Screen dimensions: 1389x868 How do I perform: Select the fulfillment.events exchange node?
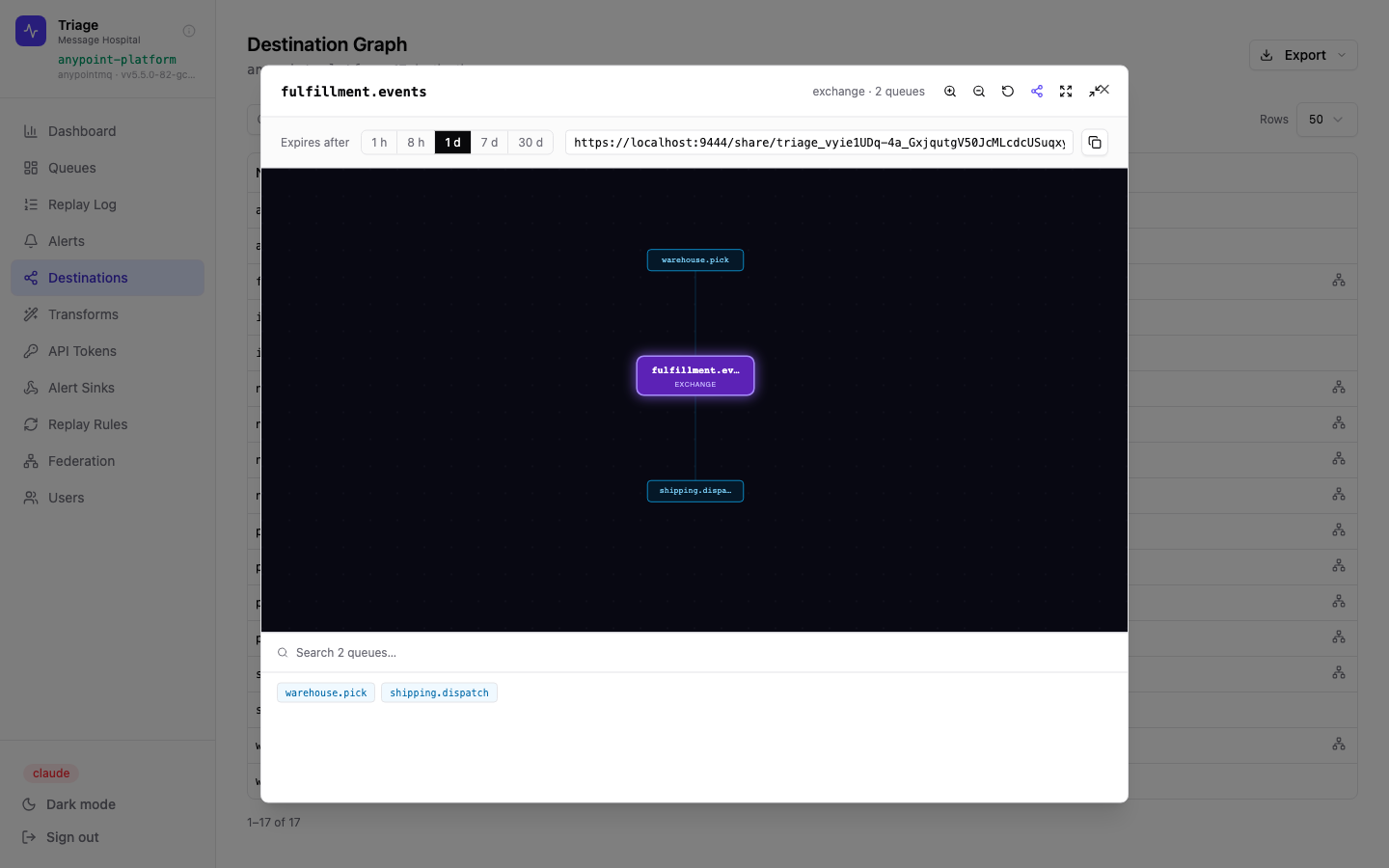(695, 376)
